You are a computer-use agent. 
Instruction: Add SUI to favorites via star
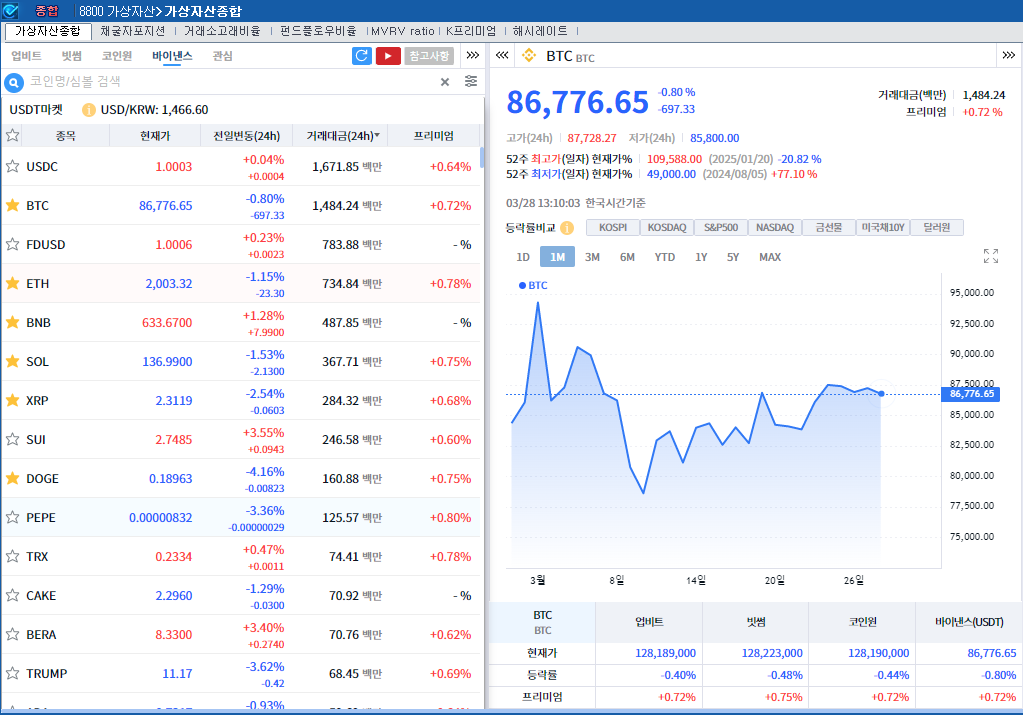[x=12, y=439]
